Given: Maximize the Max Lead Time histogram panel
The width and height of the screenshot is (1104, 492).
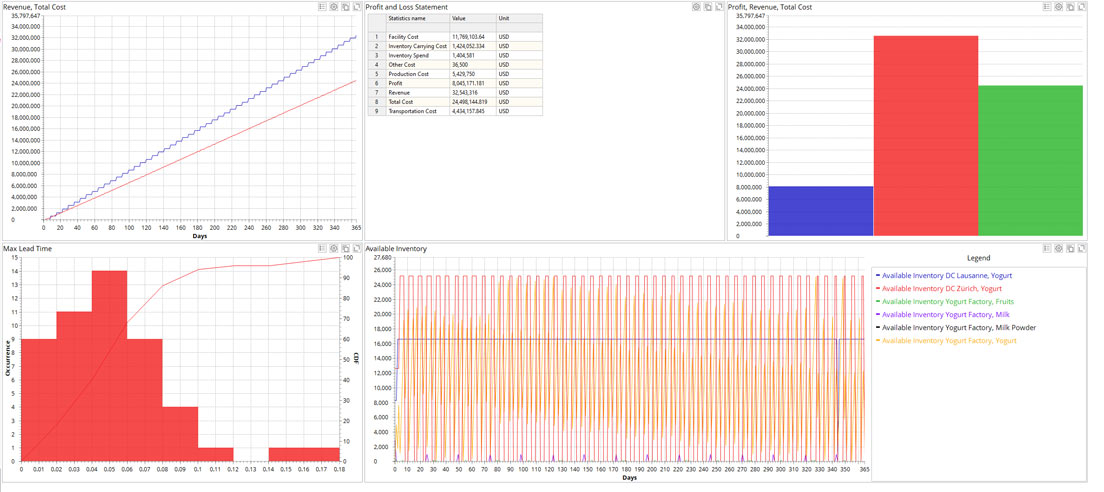Looking at the screenshot, I should click(x=357, y=248).
